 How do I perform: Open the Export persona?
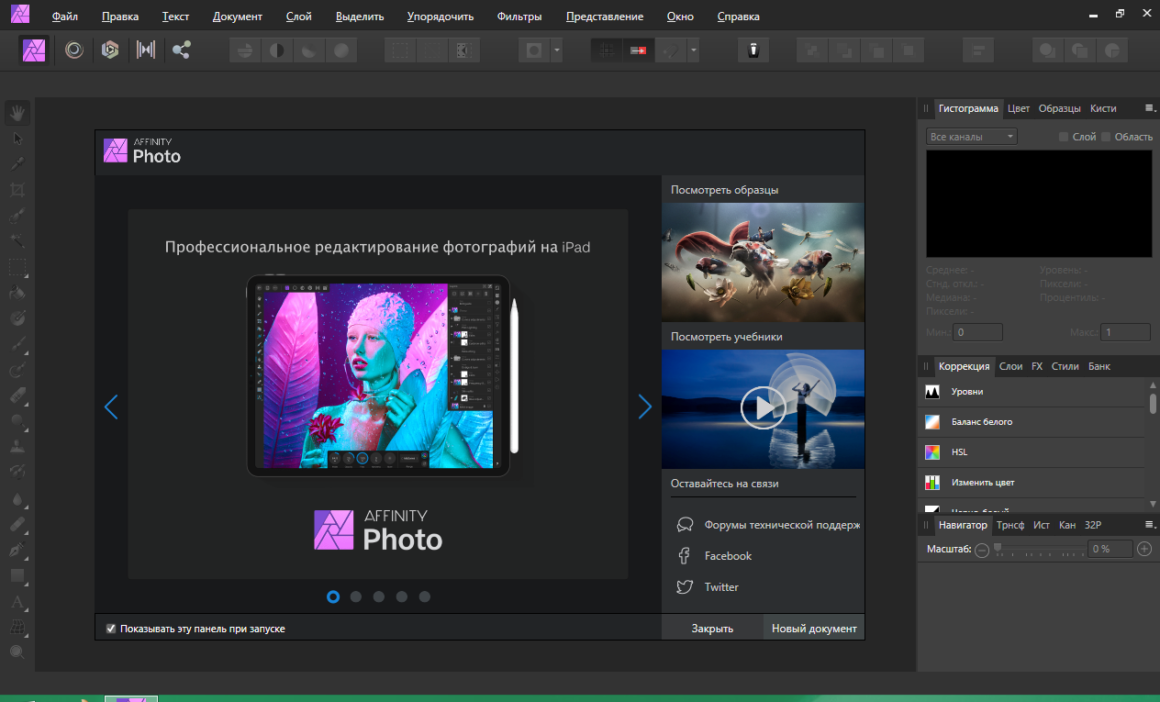[x=181, y=49]
